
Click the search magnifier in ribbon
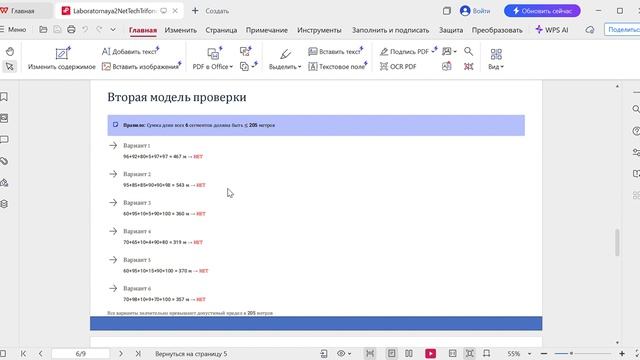tap(469, 51)
